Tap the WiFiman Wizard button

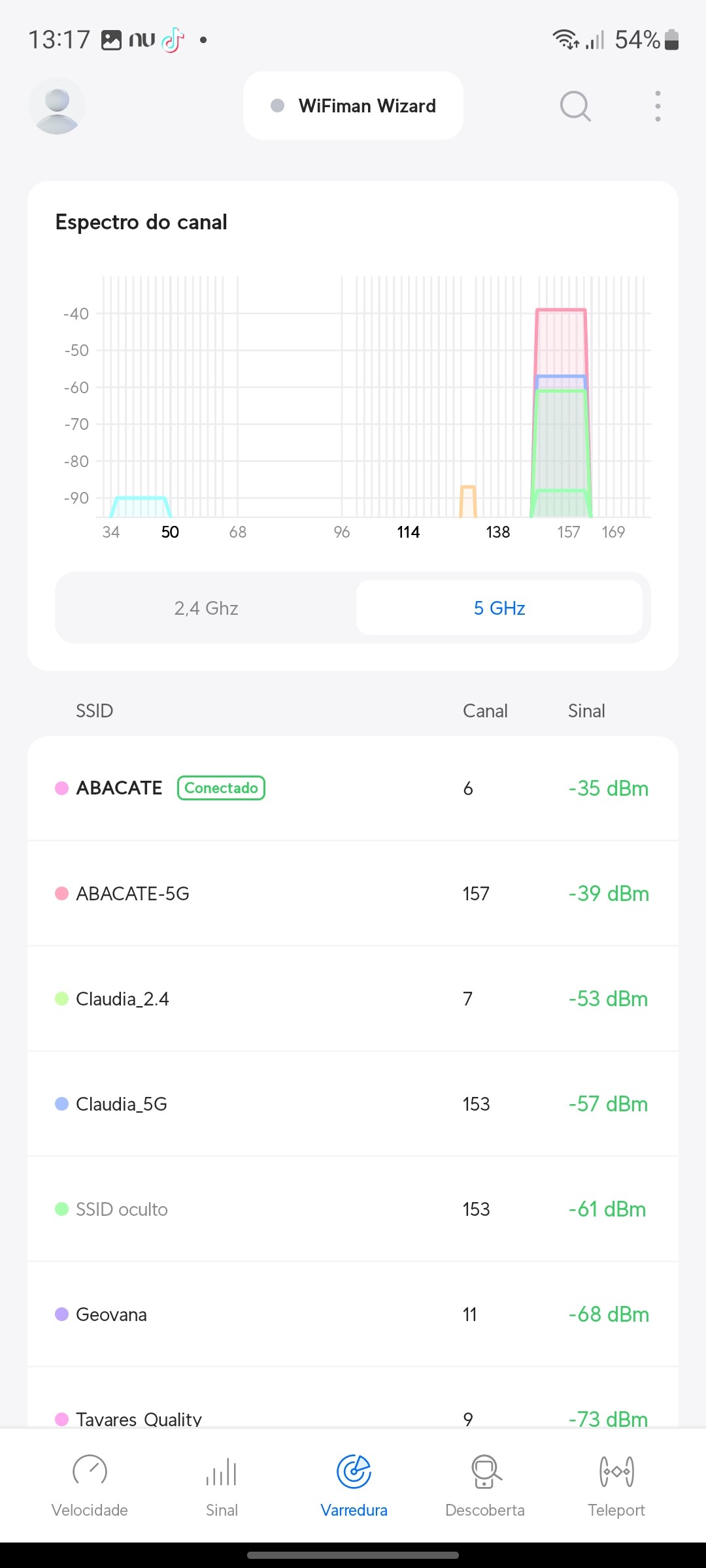pos(354,106)
